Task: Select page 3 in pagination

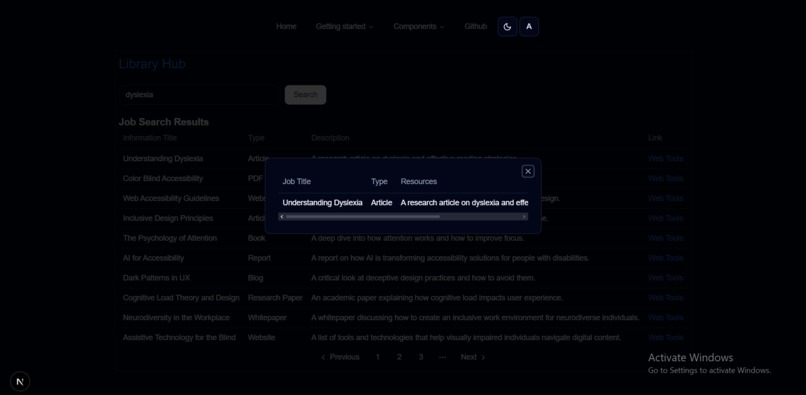Action: [421, 357]
